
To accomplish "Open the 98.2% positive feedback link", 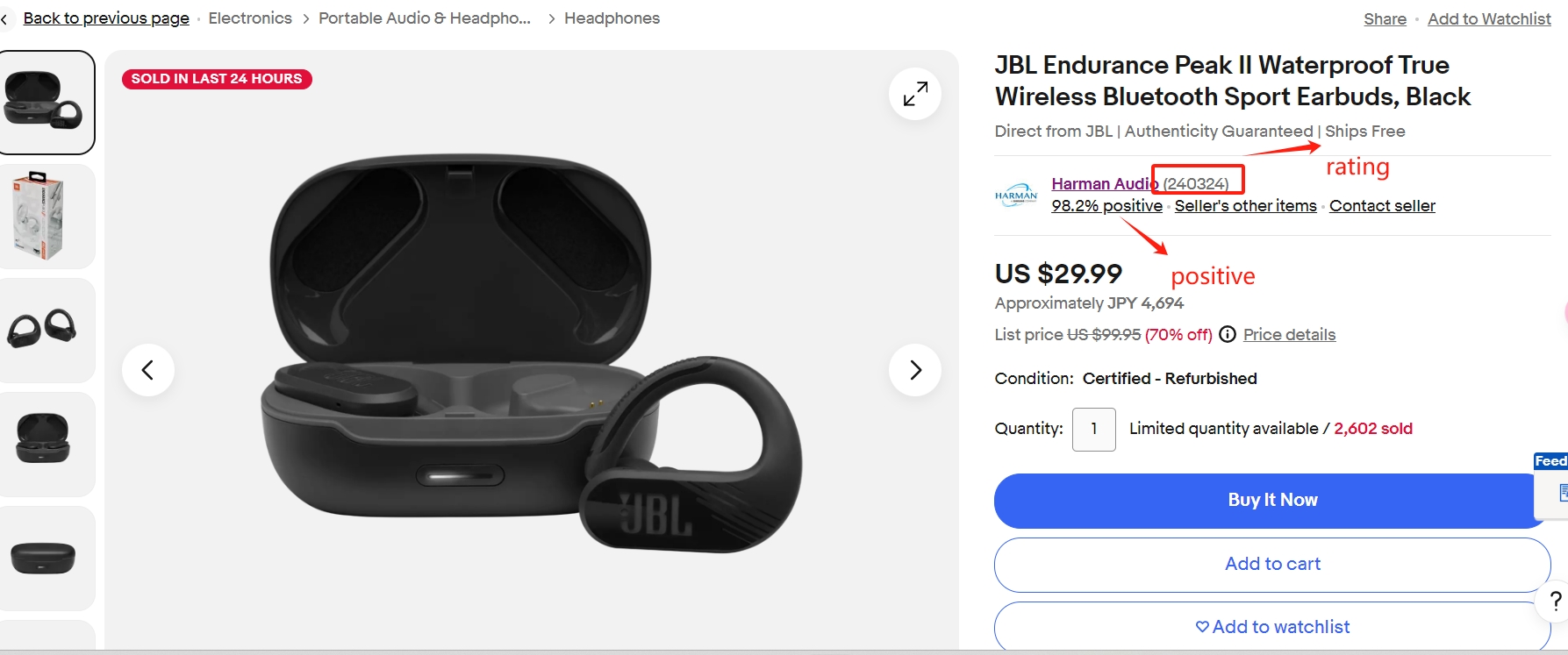I will pyautogui.click(x=1106, y=206).
